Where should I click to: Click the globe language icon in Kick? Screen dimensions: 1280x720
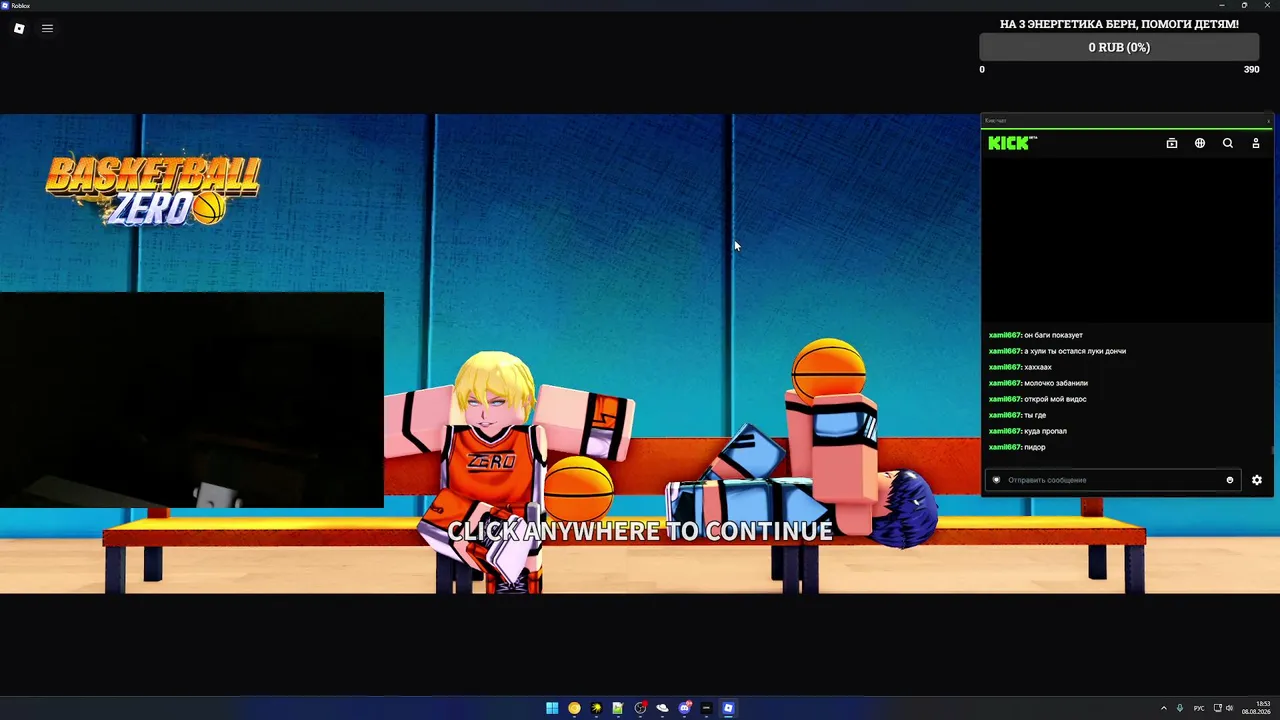click(1200, 143)
